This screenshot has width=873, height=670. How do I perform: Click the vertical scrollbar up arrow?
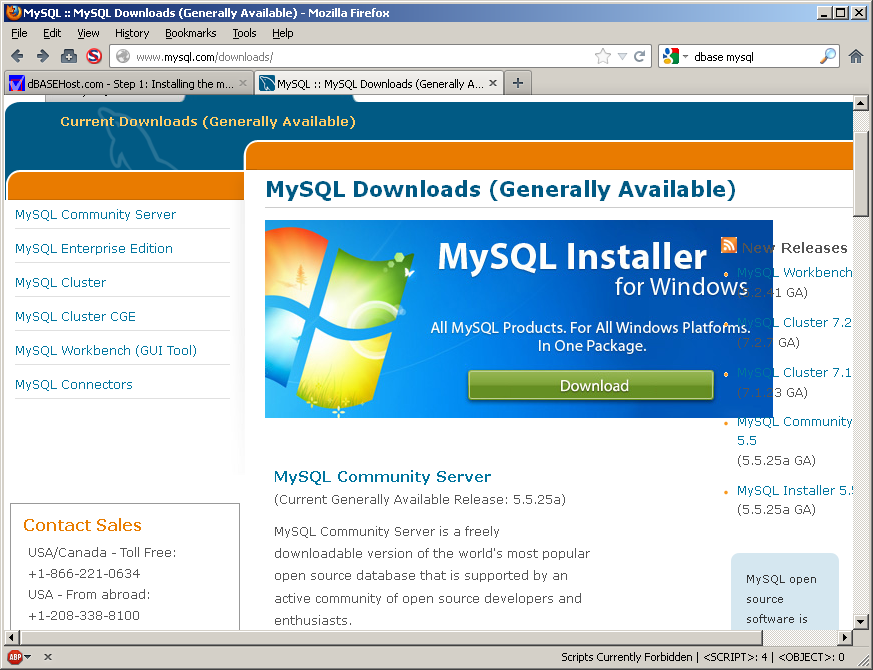861,103
